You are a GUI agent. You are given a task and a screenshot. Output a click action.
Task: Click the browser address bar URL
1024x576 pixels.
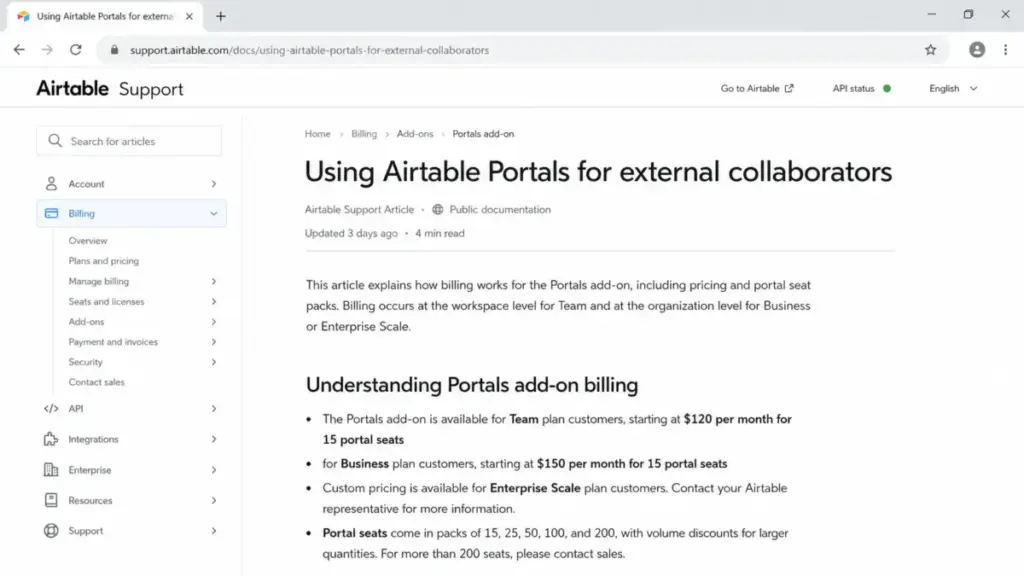click(309, 50)
